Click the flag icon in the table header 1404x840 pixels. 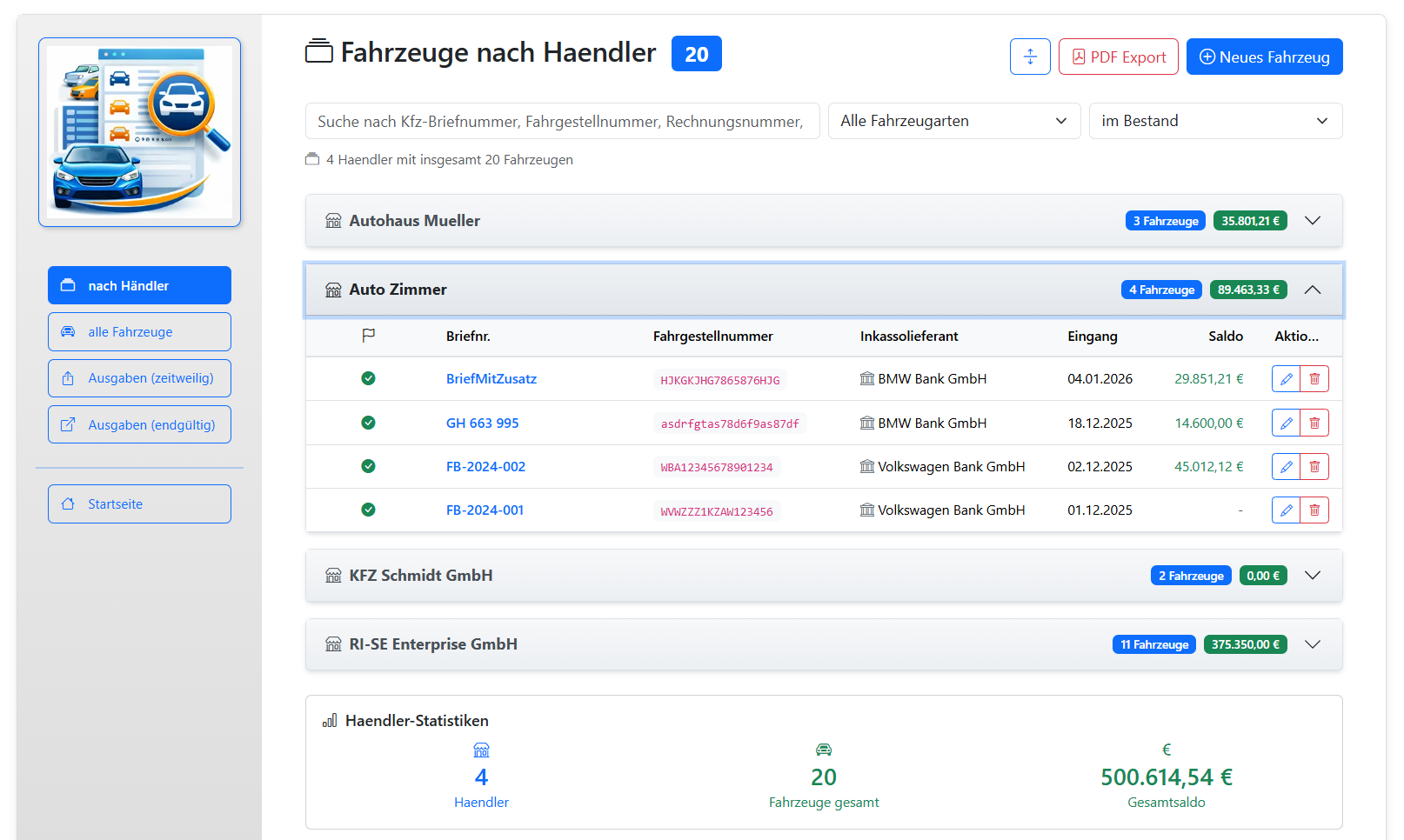click(x=369, y=336)
